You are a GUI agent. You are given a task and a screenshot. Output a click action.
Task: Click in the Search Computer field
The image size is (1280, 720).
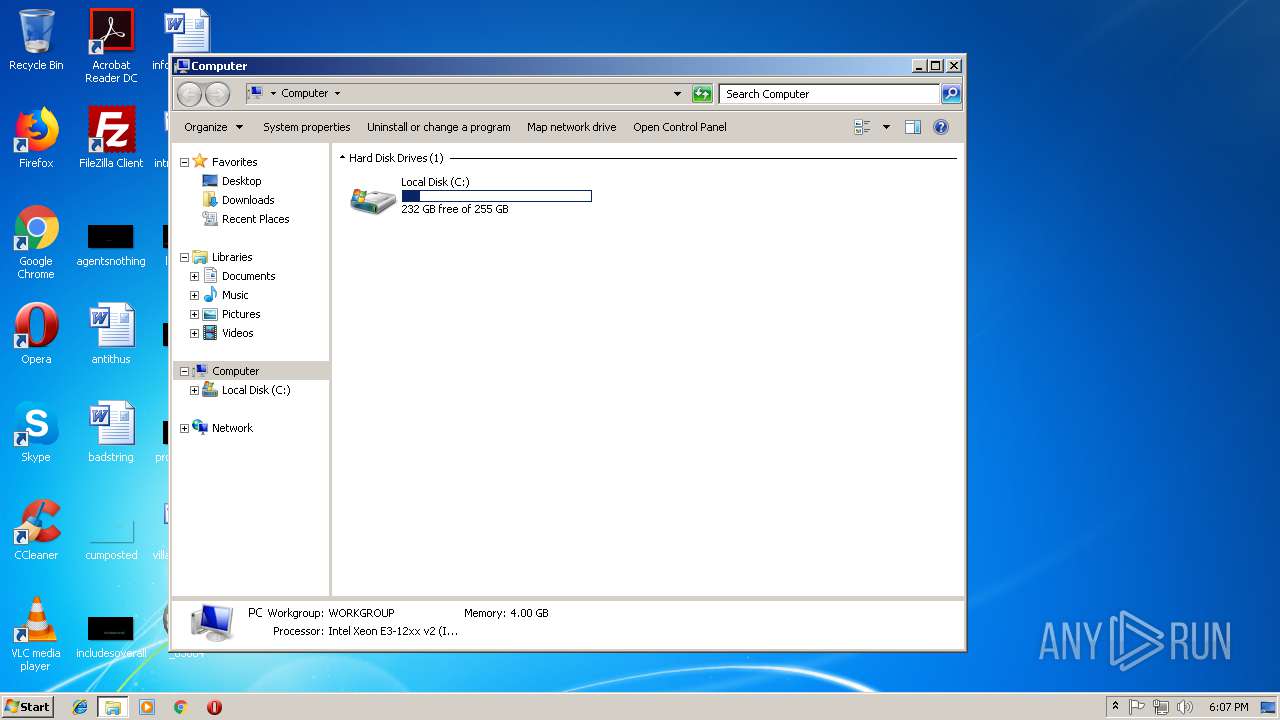[x=829, y=94]
